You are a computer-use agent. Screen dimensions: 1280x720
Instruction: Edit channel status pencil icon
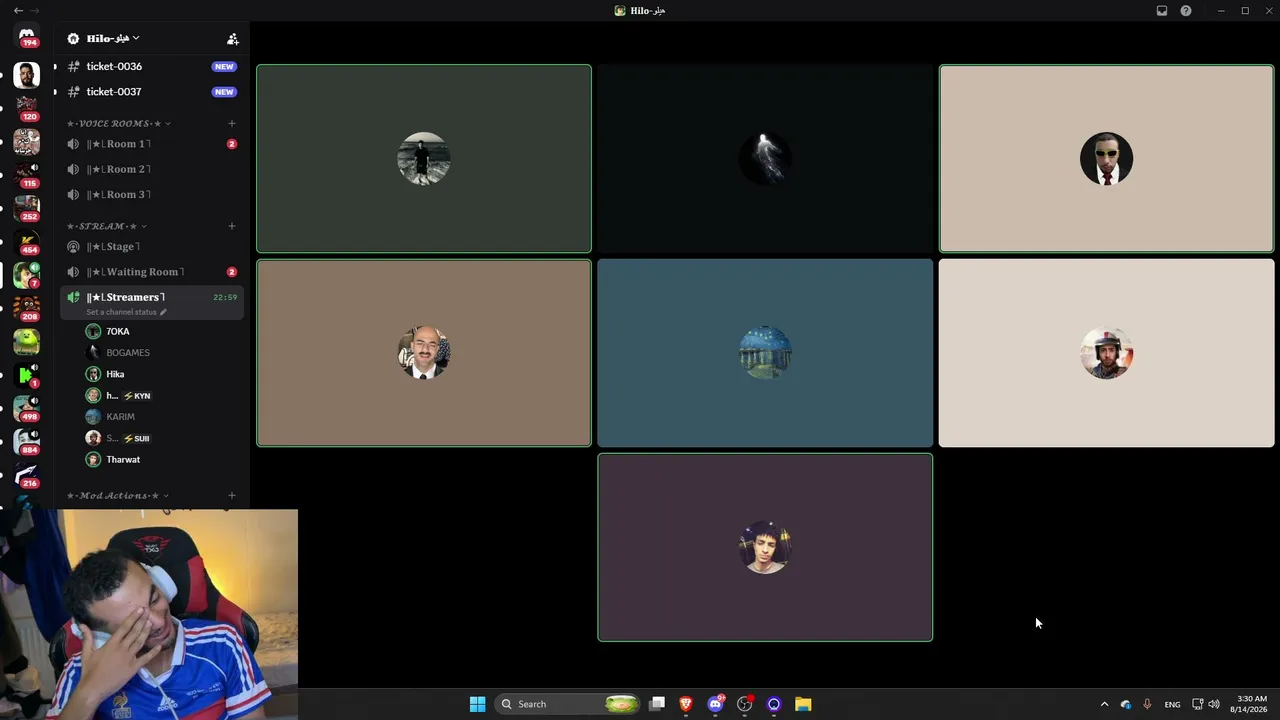coord(163,312)
